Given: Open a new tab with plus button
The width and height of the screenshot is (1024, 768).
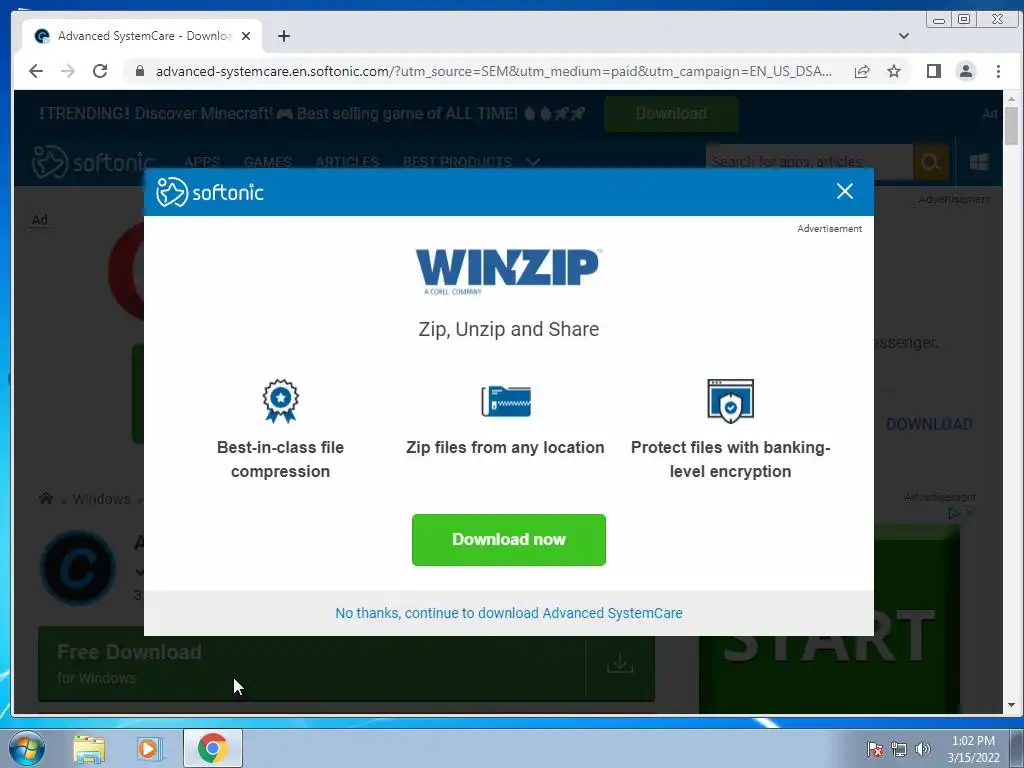Looking at the screenshot, I should pyautogui.click(x=283, y=36).
